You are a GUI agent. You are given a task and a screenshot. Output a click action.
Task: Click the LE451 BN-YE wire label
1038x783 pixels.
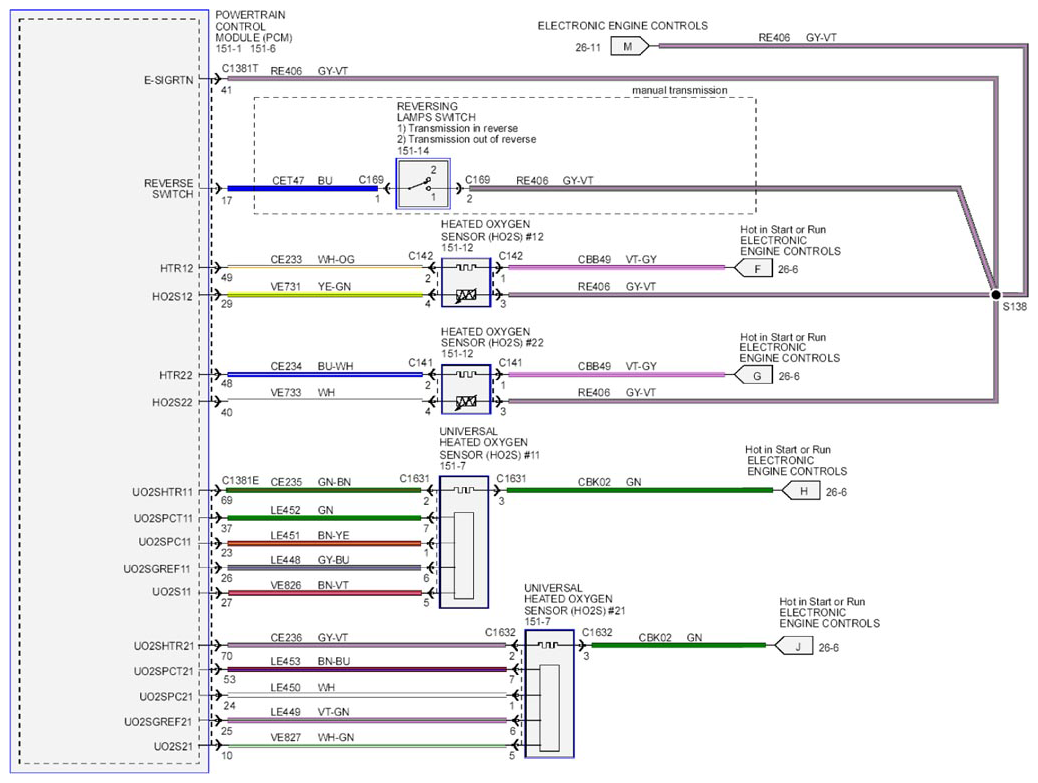(310, 535)
